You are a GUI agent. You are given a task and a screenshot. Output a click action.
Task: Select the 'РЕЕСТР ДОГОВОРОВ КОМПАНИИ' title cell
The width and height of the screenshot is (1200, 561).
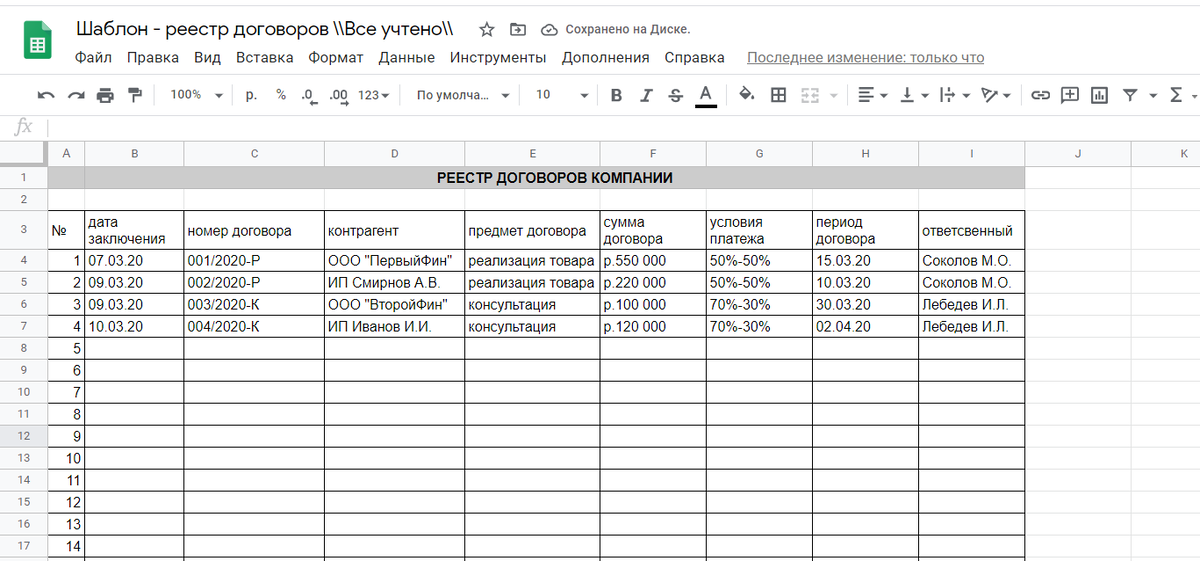tap(555, 178)
